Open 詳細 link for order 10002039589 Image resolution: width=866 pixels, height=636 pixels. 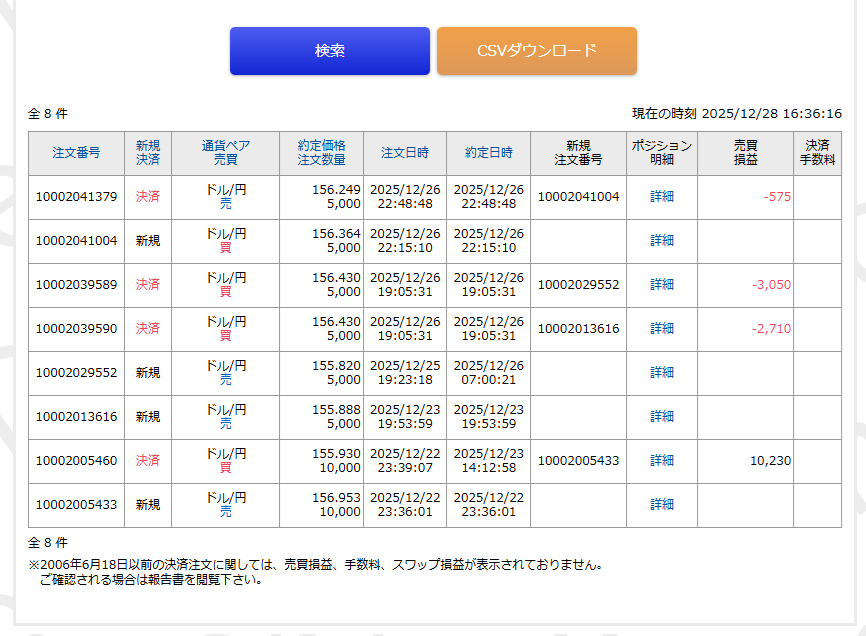[662, 285]
